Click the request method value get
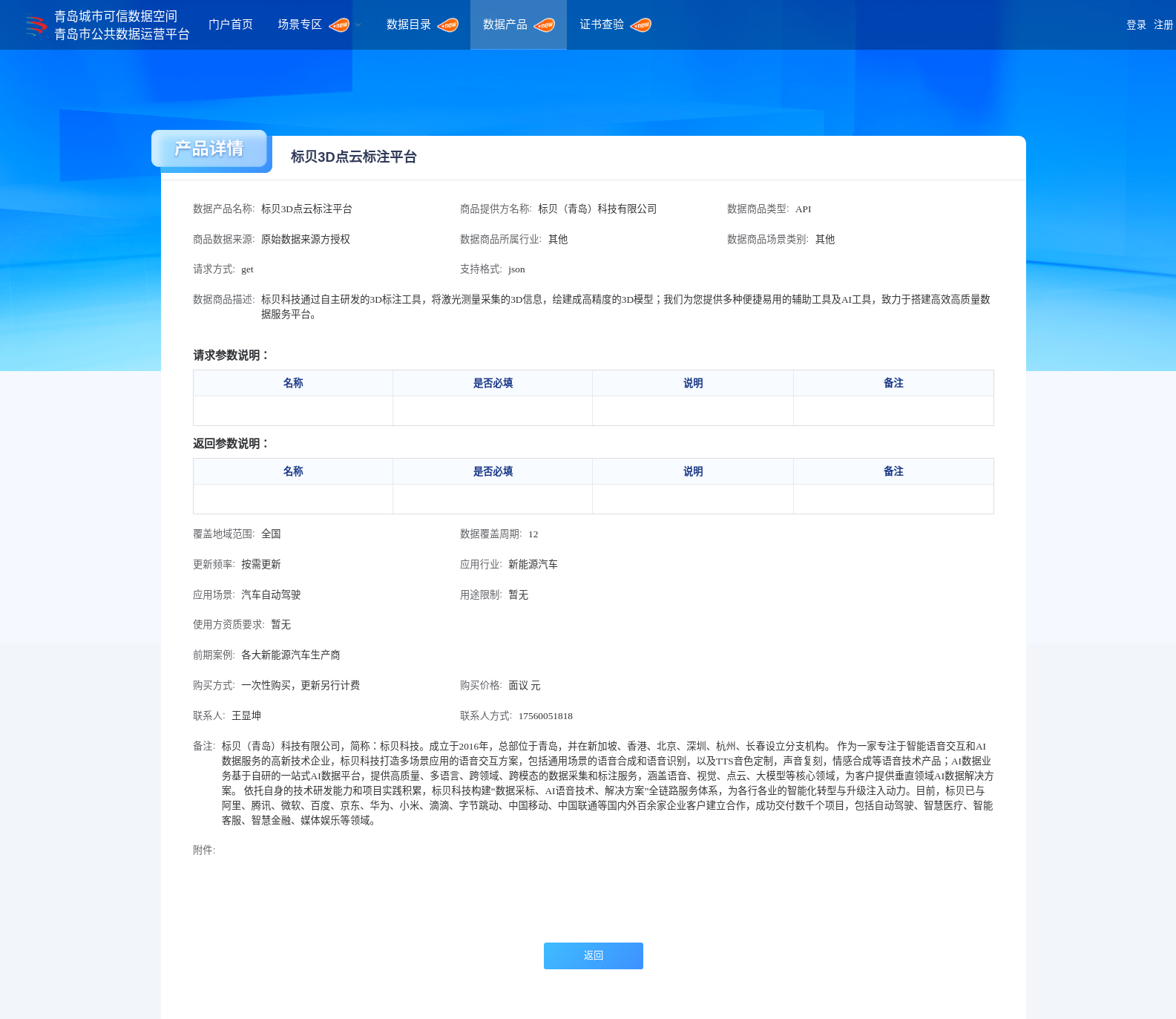The width and height of the screenshot is (1176, 1019). 247,269
